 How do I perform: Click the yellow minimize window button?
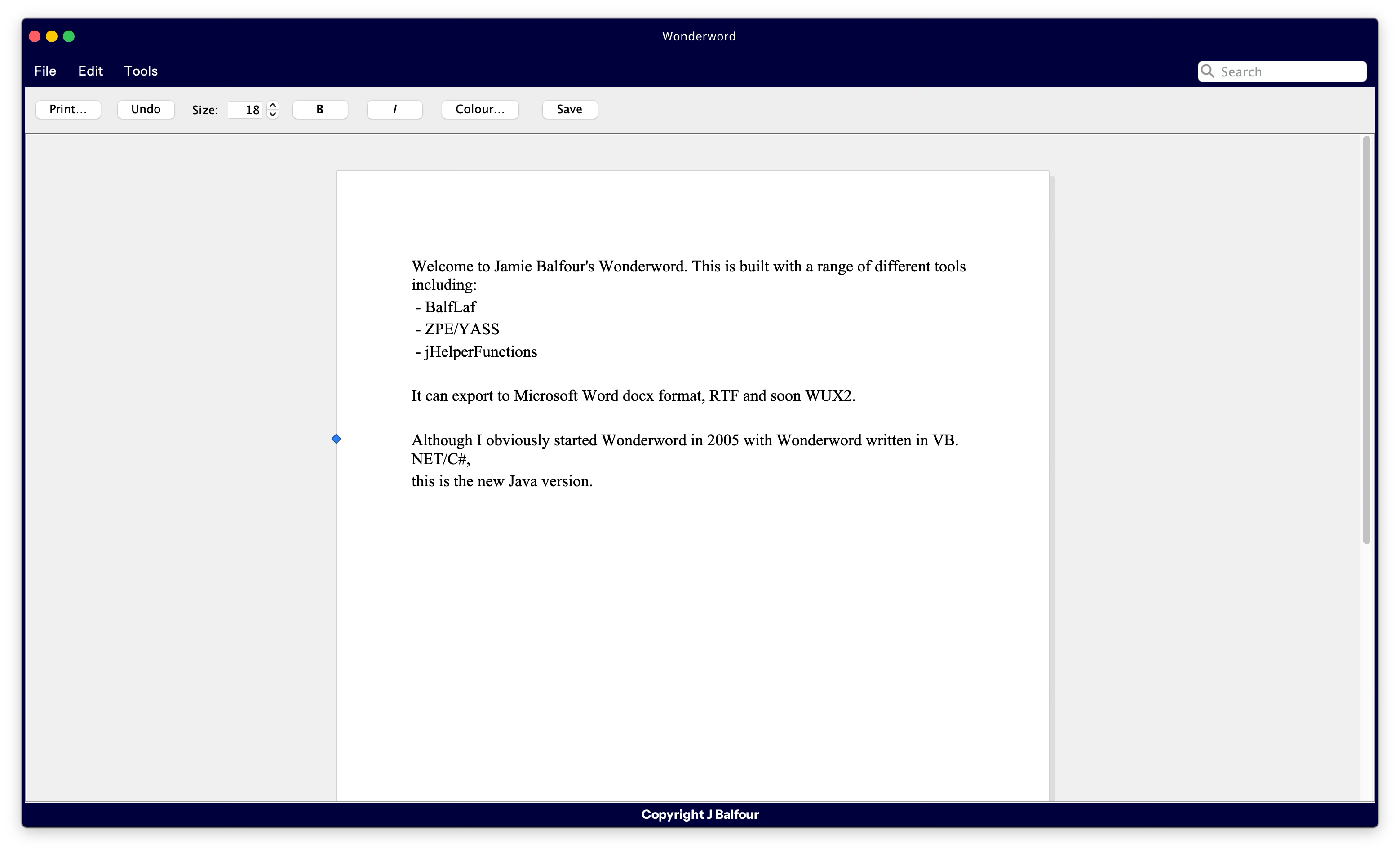pyautogui.click(x=52, y=36)
